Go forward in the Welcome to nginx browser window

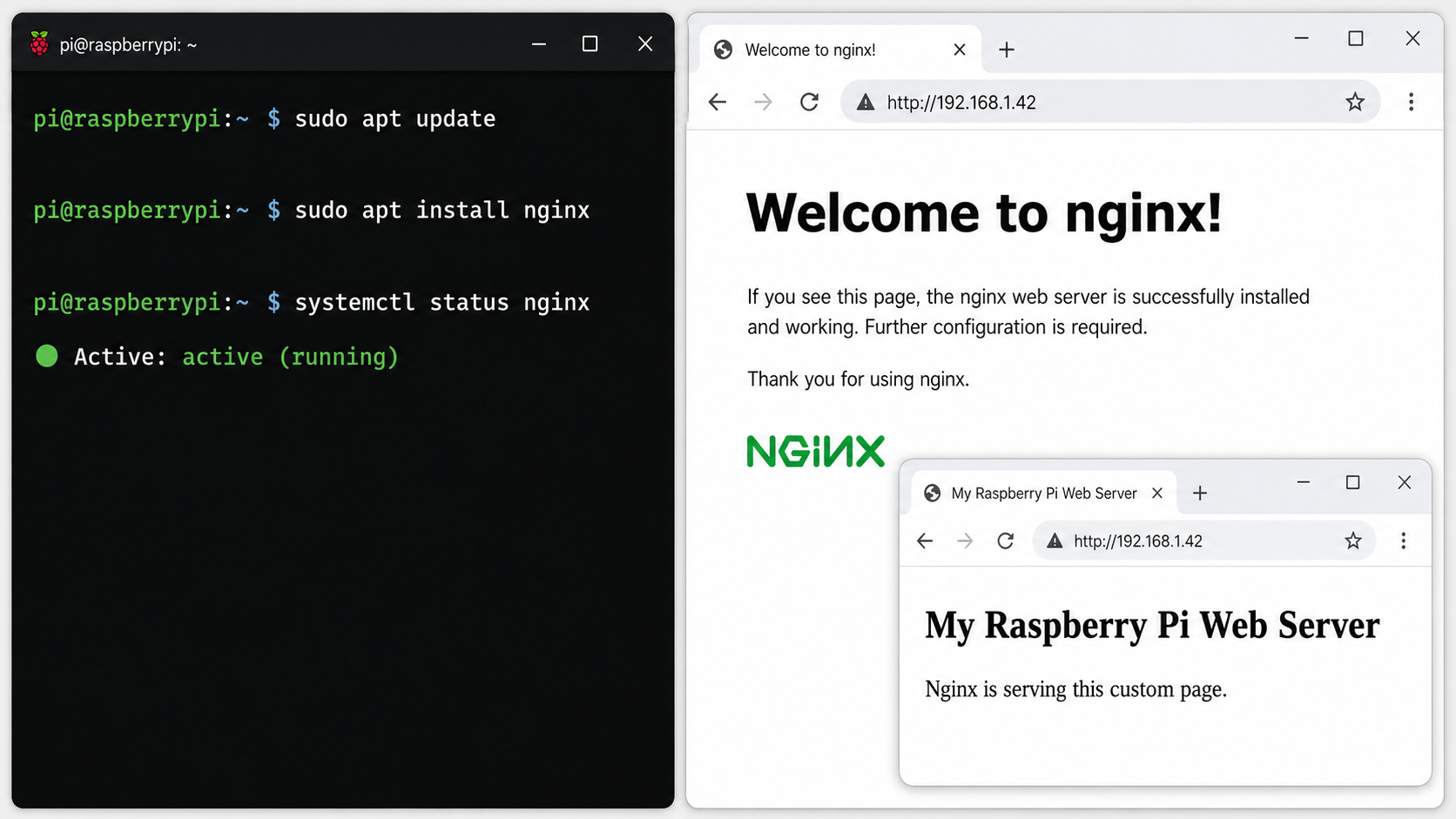click(763, 103)
